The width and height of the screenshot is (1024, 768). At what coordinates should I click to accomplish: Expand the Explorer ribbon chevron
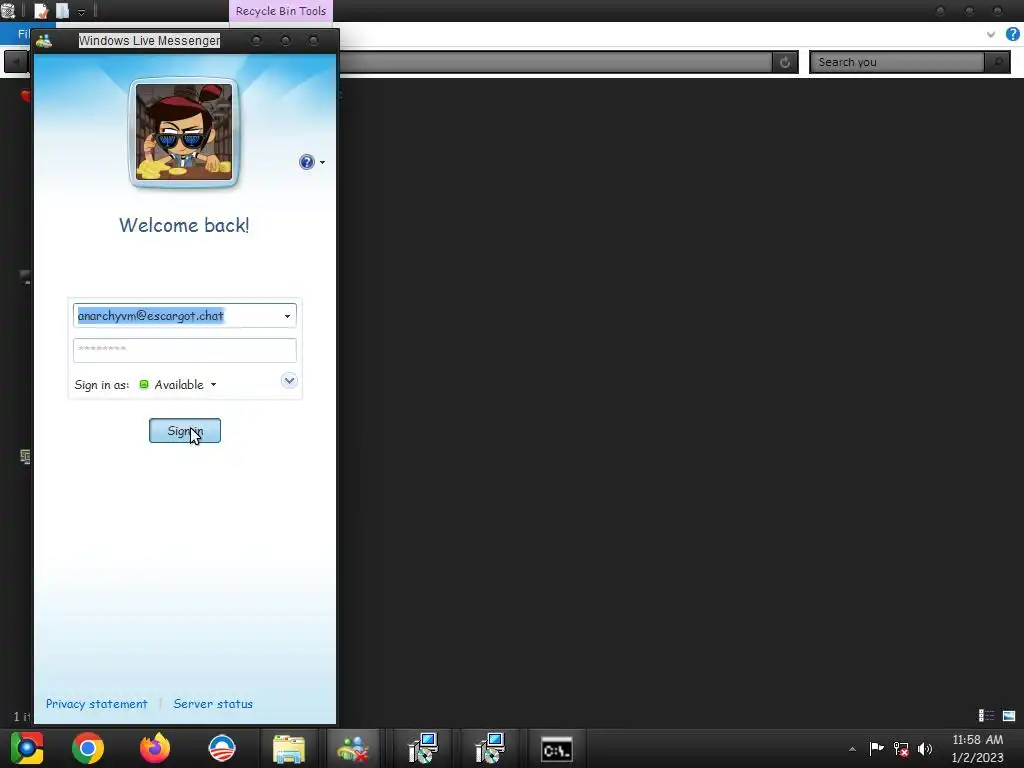(991, 34)
